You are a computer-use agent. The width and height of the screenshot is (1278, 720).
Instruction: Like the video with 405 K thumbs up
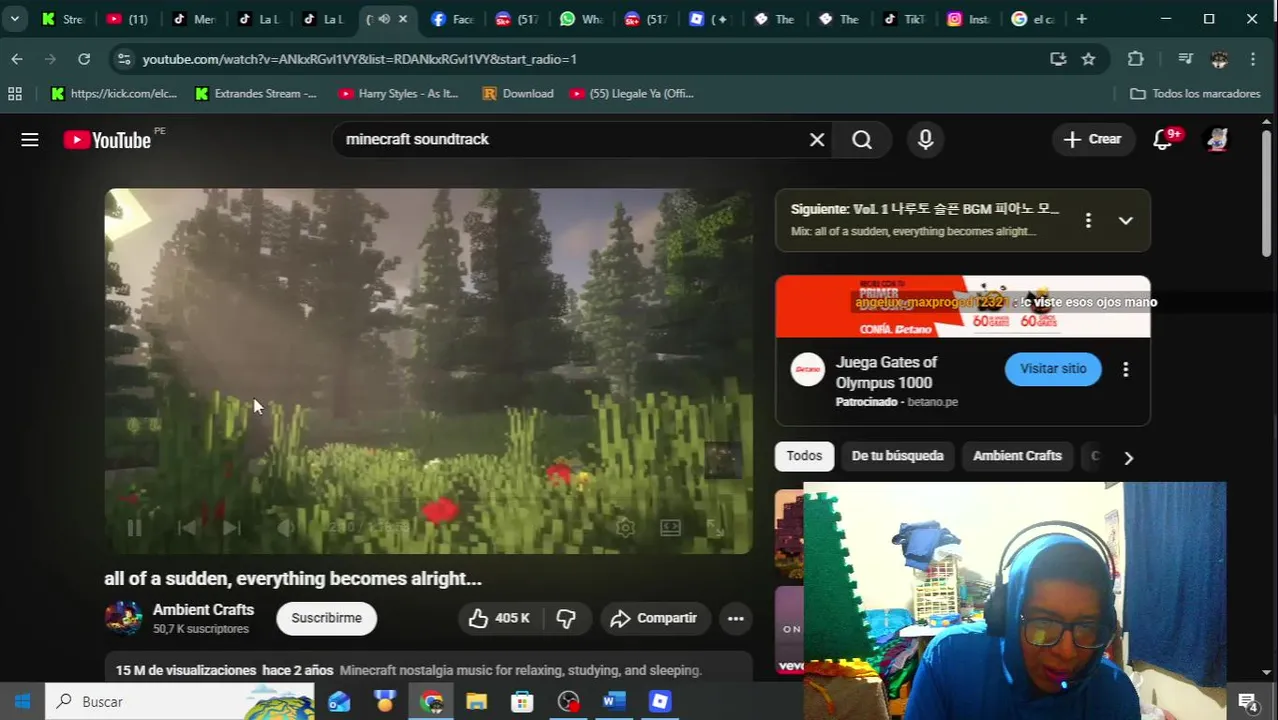(x=500, y=618)
